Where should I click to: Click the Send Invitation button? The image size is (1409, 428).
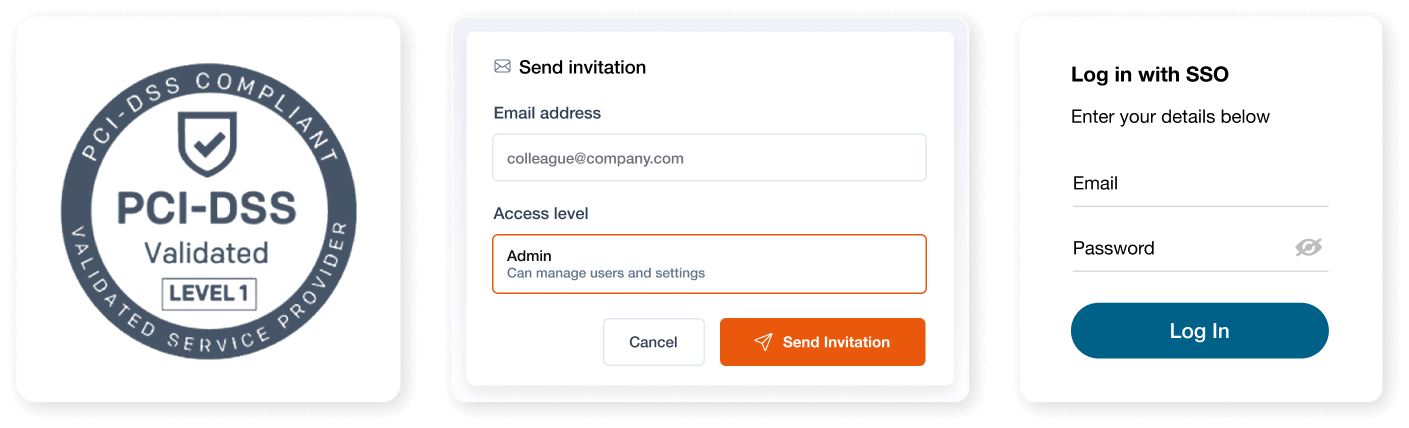point(822,342)
